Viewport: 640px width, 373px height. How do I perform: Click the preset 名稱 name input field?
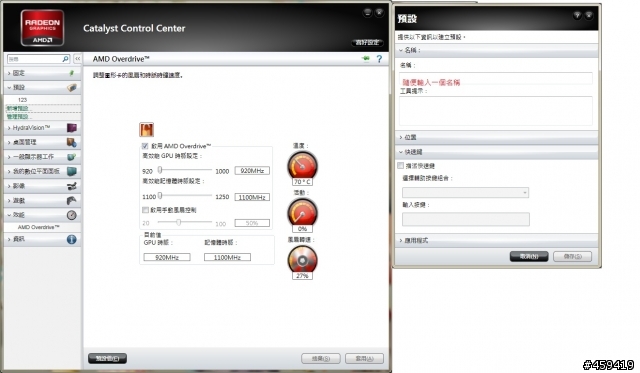click(x=496, y=78)
